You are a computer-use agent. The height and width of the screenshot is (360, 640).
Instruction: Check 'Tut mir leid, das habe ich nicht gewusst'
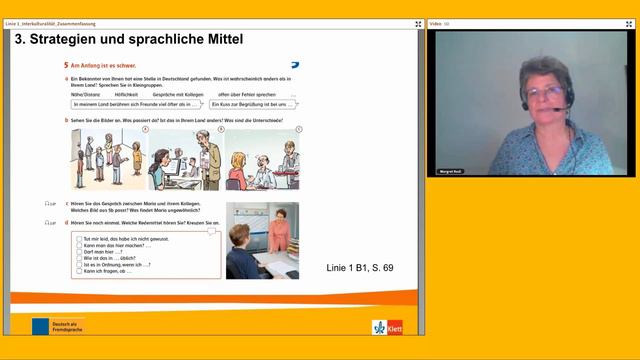pyautogui.click(x=79, y=239)
